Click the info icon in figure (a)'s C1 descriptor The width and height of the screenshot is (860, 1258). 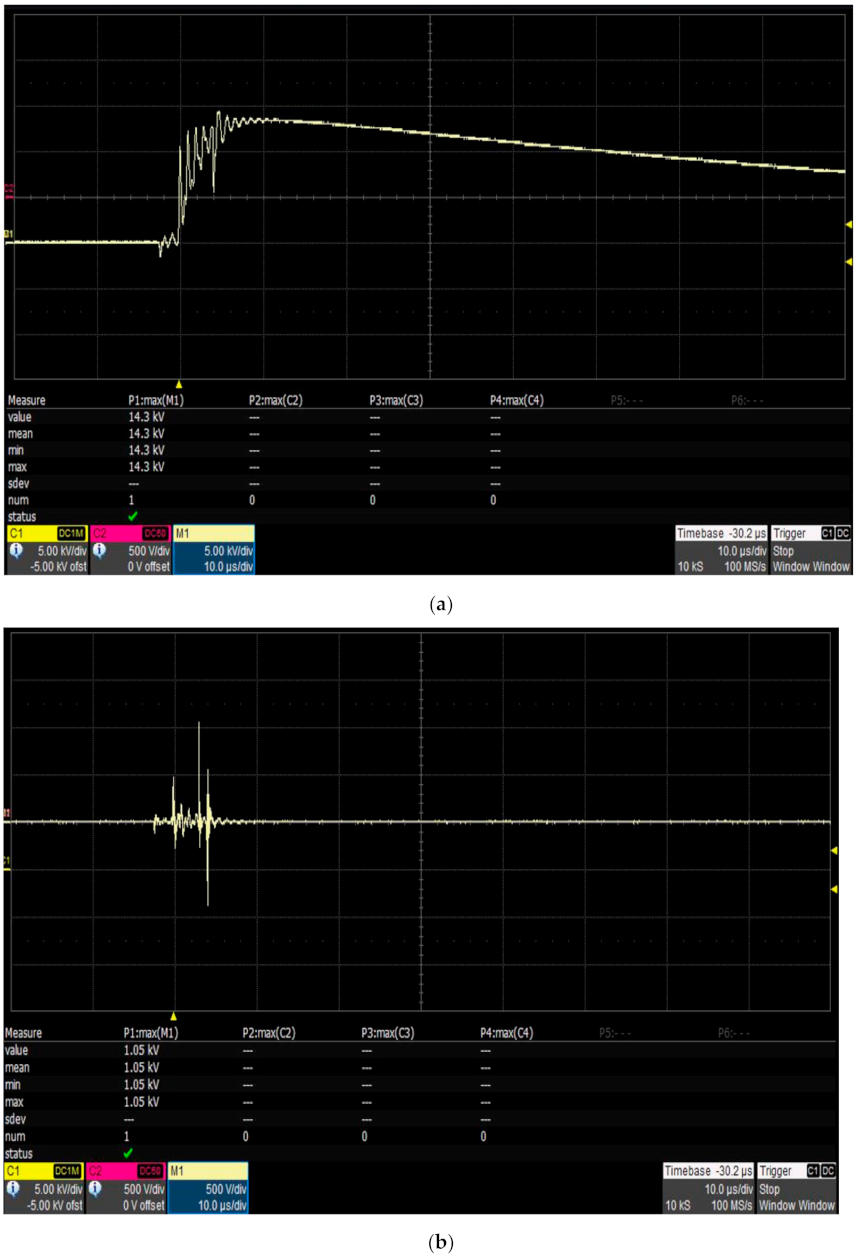pos(13,550)
